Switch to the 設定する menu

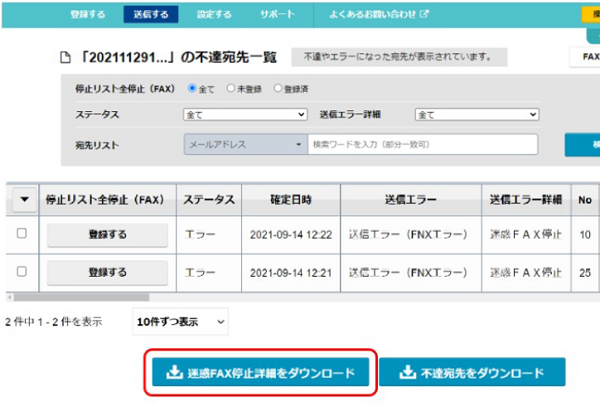click(214, 15)
